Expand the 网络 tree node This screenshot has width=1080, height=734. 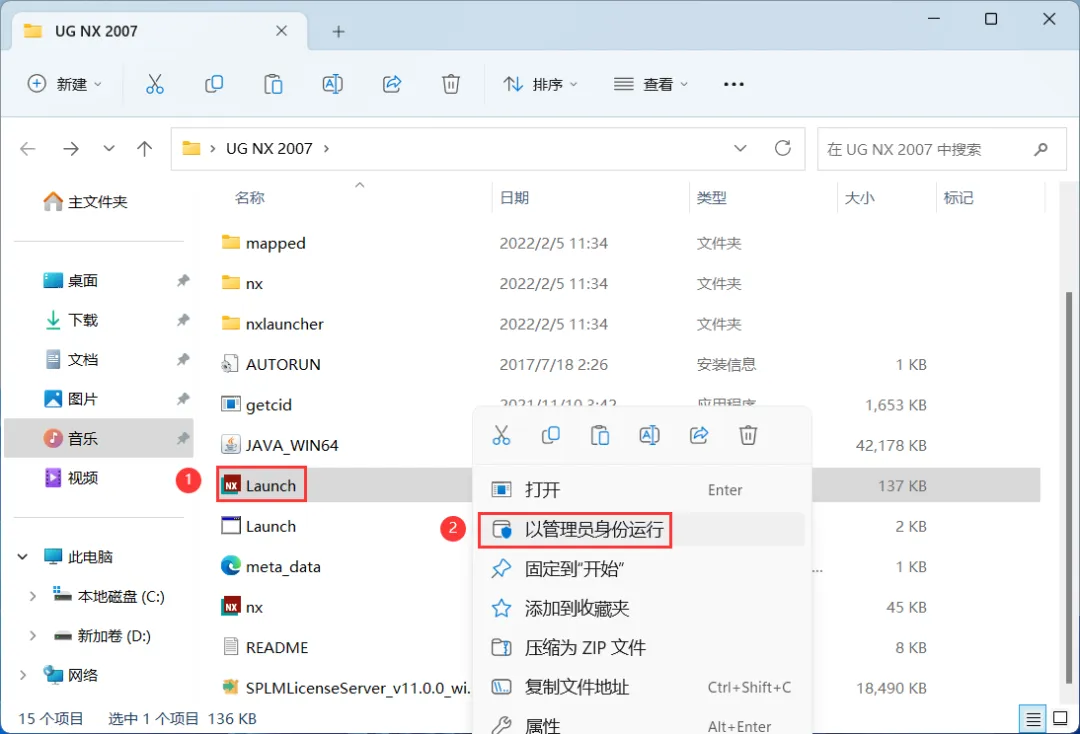23,675
